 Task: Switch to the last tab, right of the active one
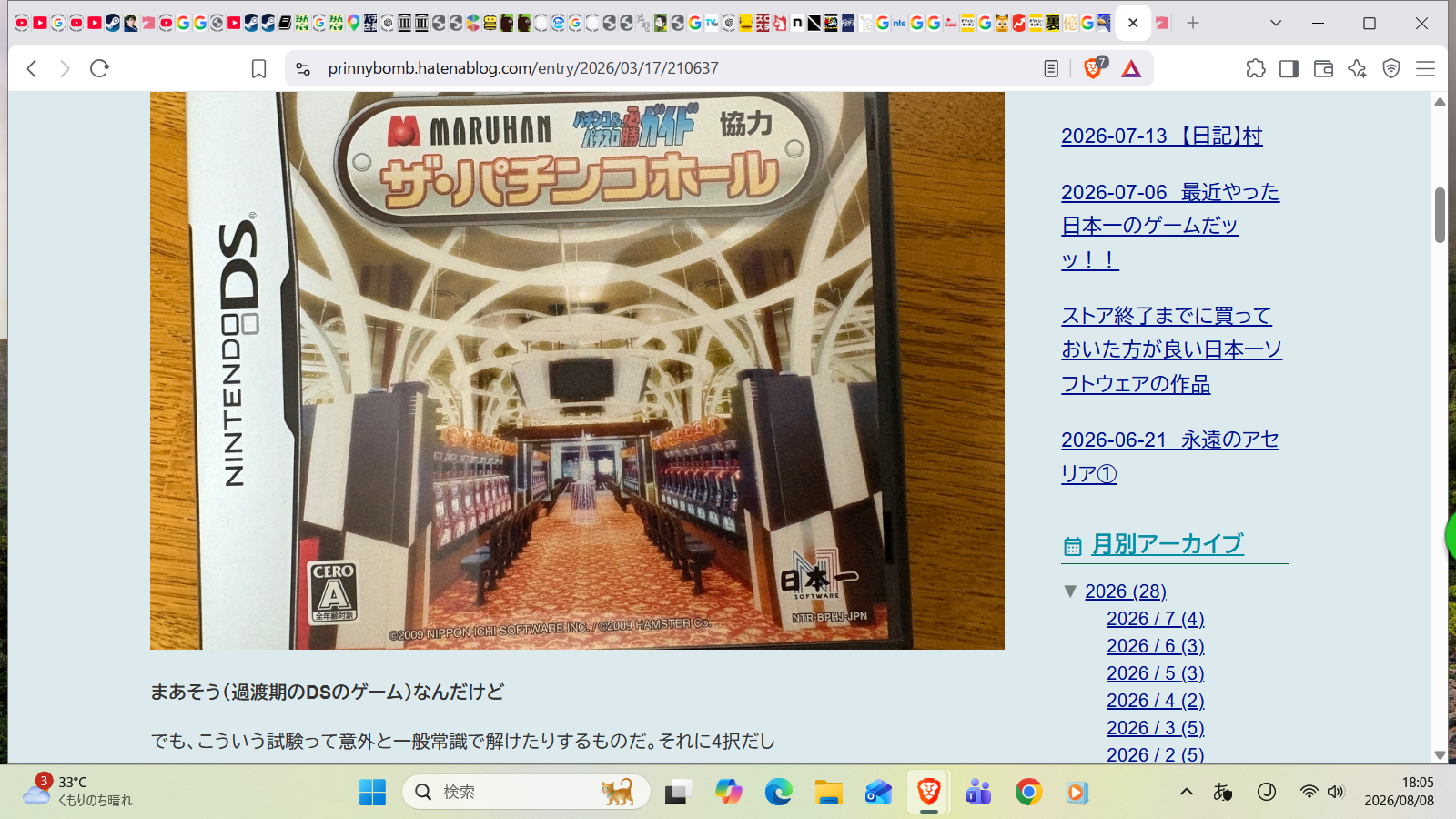(1162, 23)
